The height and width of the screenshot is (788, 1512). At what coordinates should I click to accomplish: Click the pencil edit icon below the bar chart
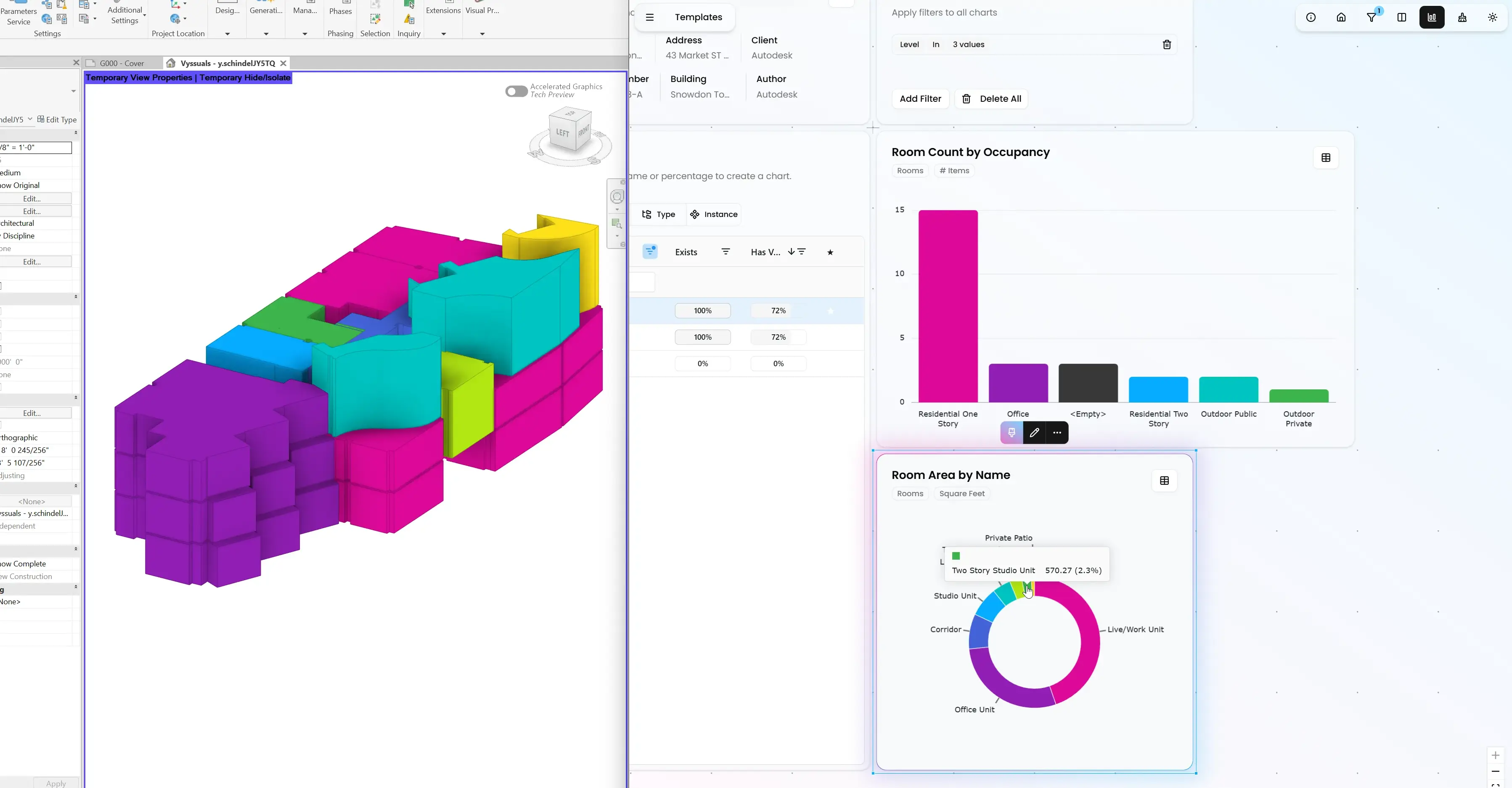click(1035, 432)
